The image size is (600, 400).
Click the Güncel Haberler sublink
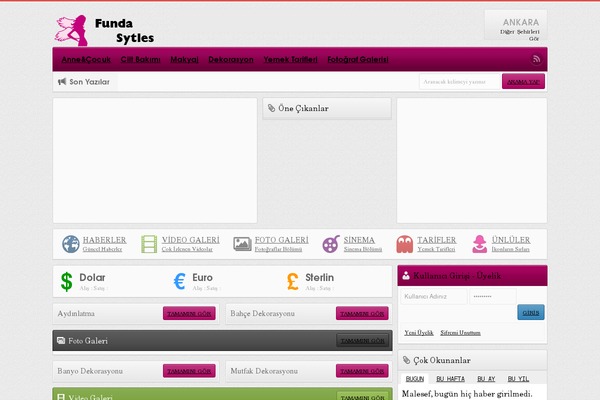pyautogui.click(x=102, y=249)
